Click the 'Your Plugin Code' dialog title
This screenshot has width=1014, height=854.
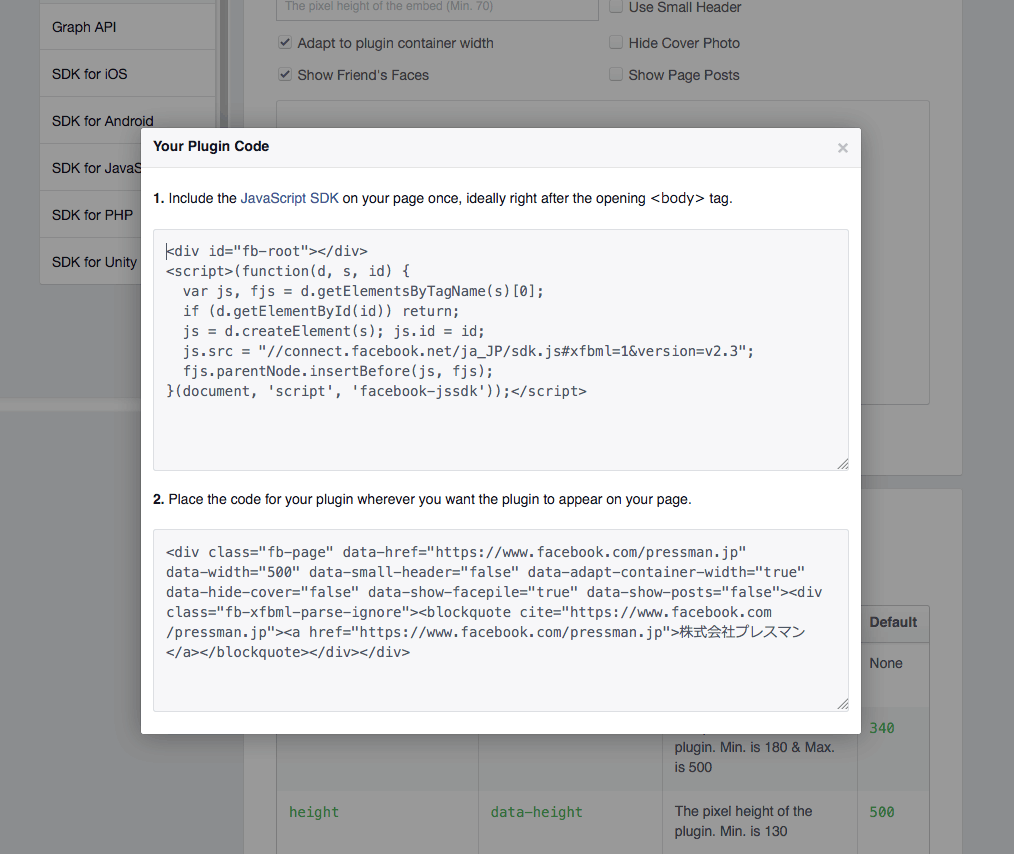click(211, 146)
